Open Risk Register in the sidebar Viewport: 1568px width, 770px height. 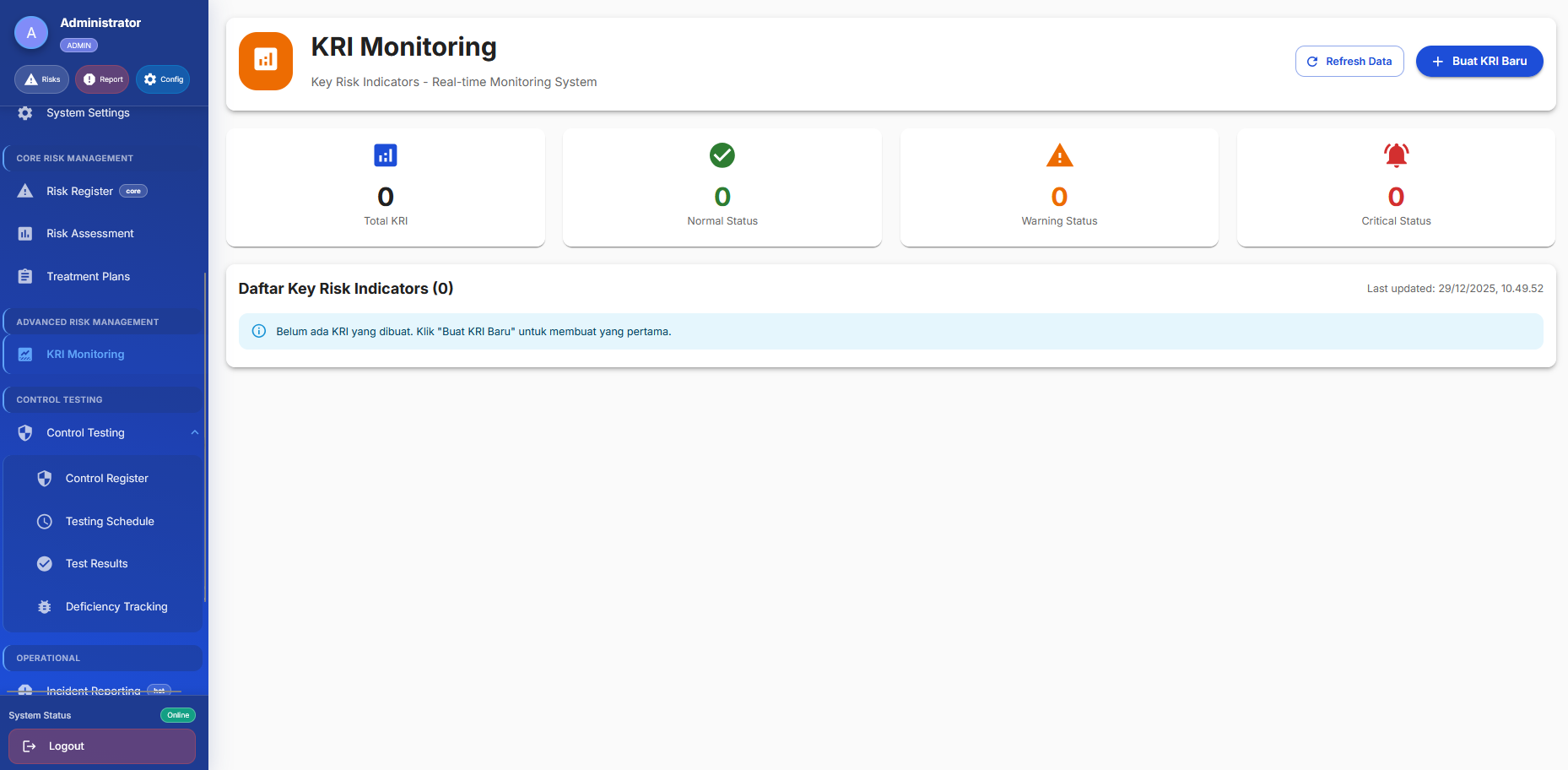pyautogui.click(x=80, y=192)
